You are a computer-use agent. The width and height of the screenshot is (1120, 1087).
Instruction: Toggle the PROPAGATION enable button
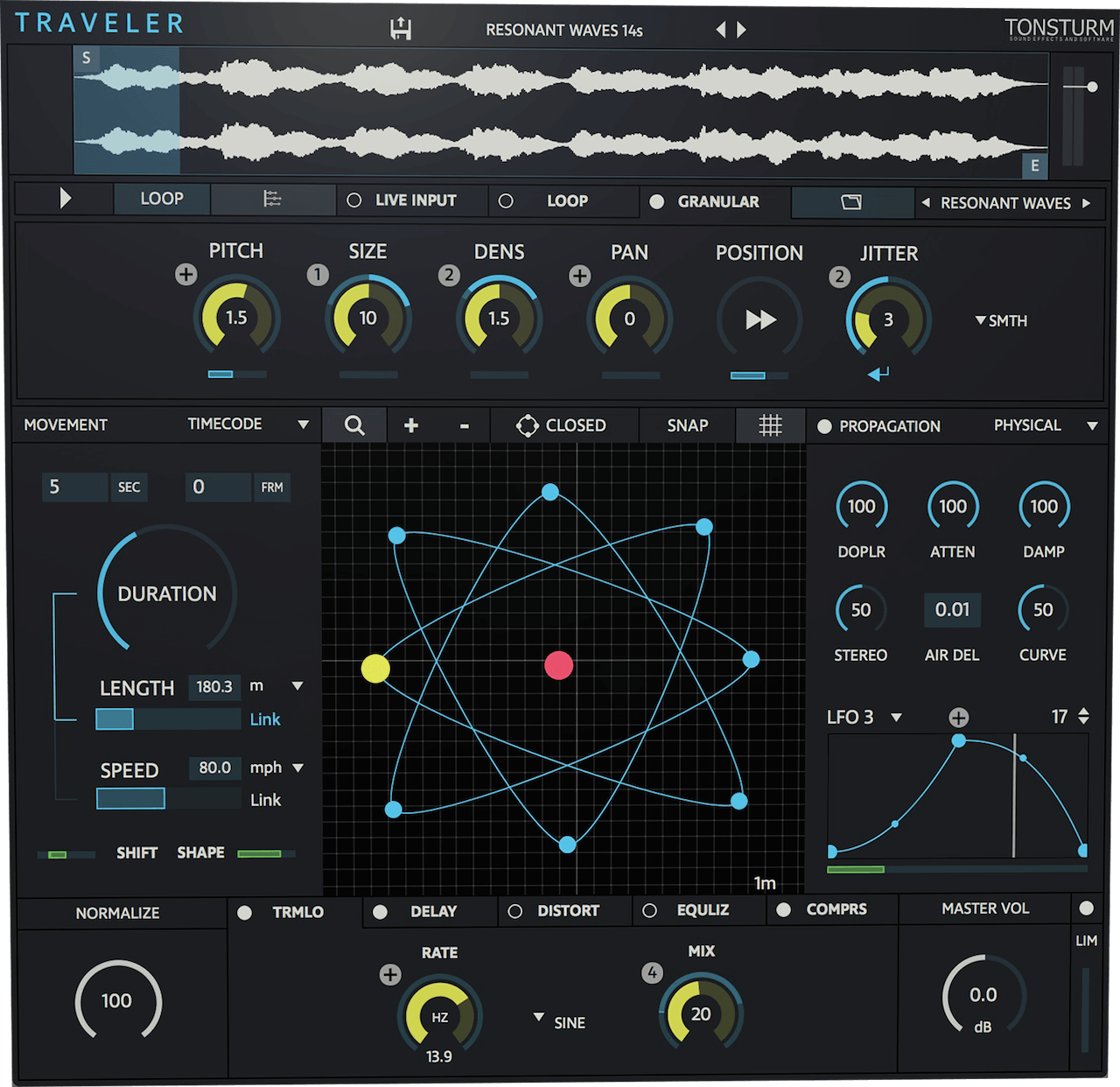[x=824, y=427]
